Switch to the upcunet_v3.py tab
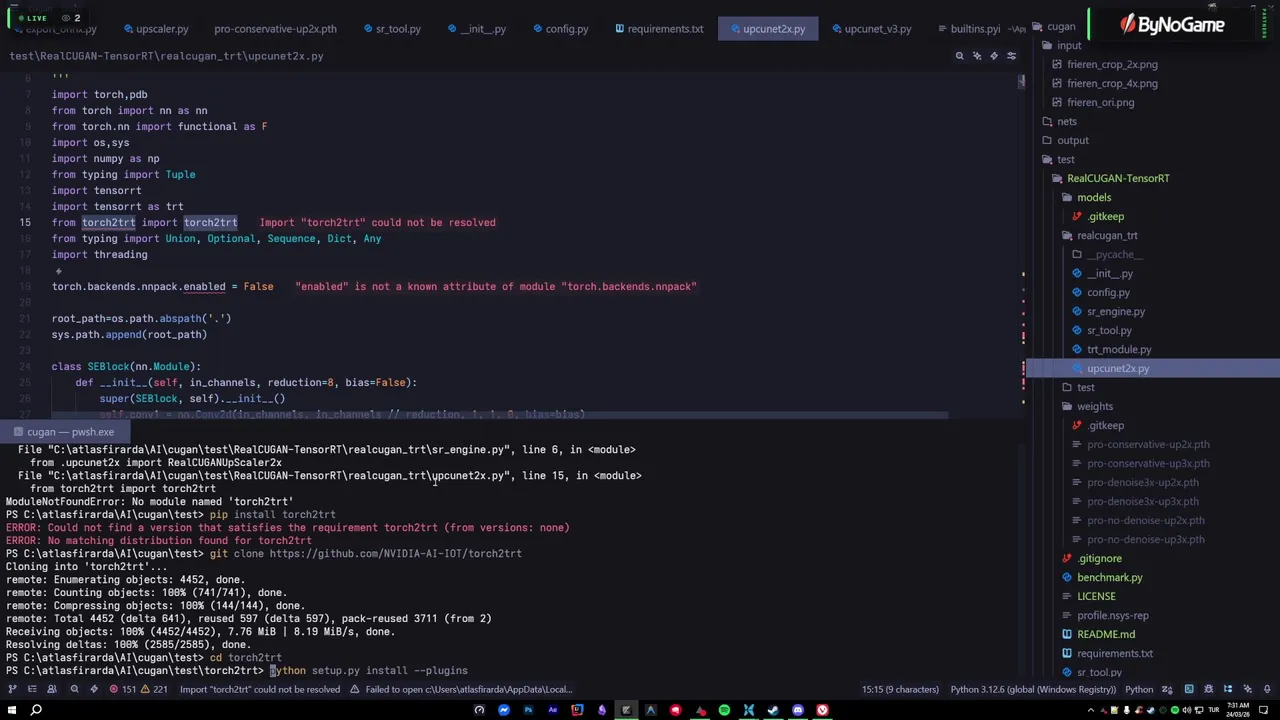Image resolution: width=1280 pixels, height=720 pixels. pos(870,29)
